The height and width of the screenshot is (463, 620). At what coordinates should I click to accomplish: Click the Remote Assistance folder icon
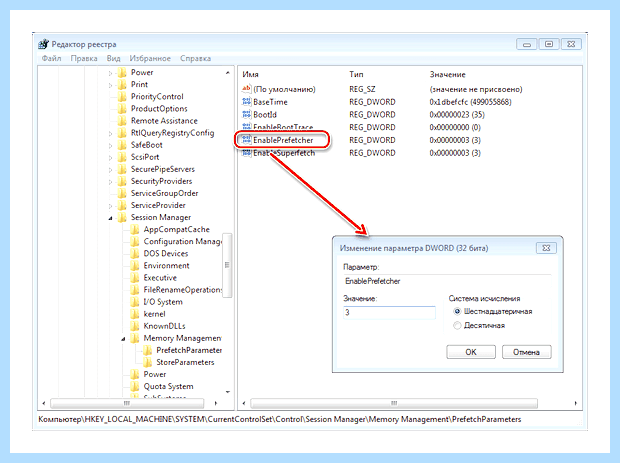point(122,121)
